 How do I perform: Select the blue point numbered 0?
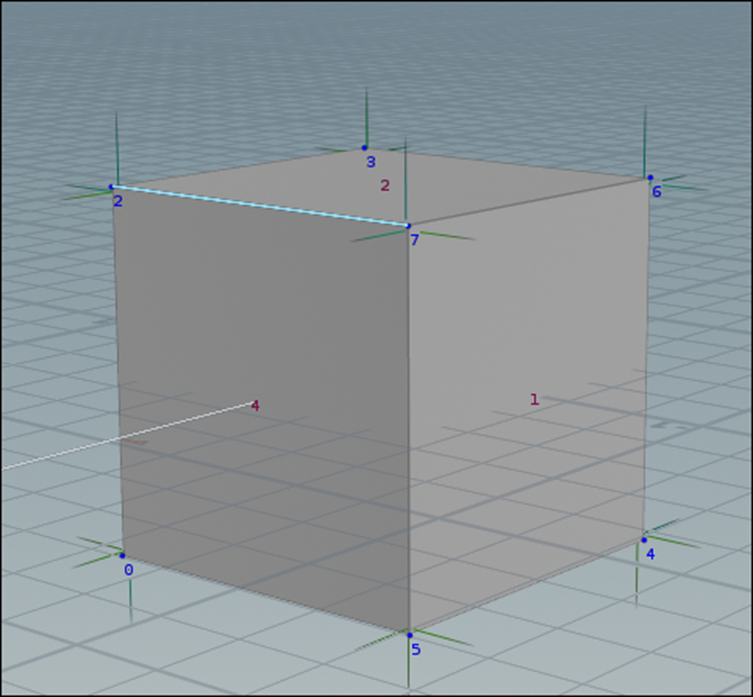pyautogui.click(x=122, y=556)
